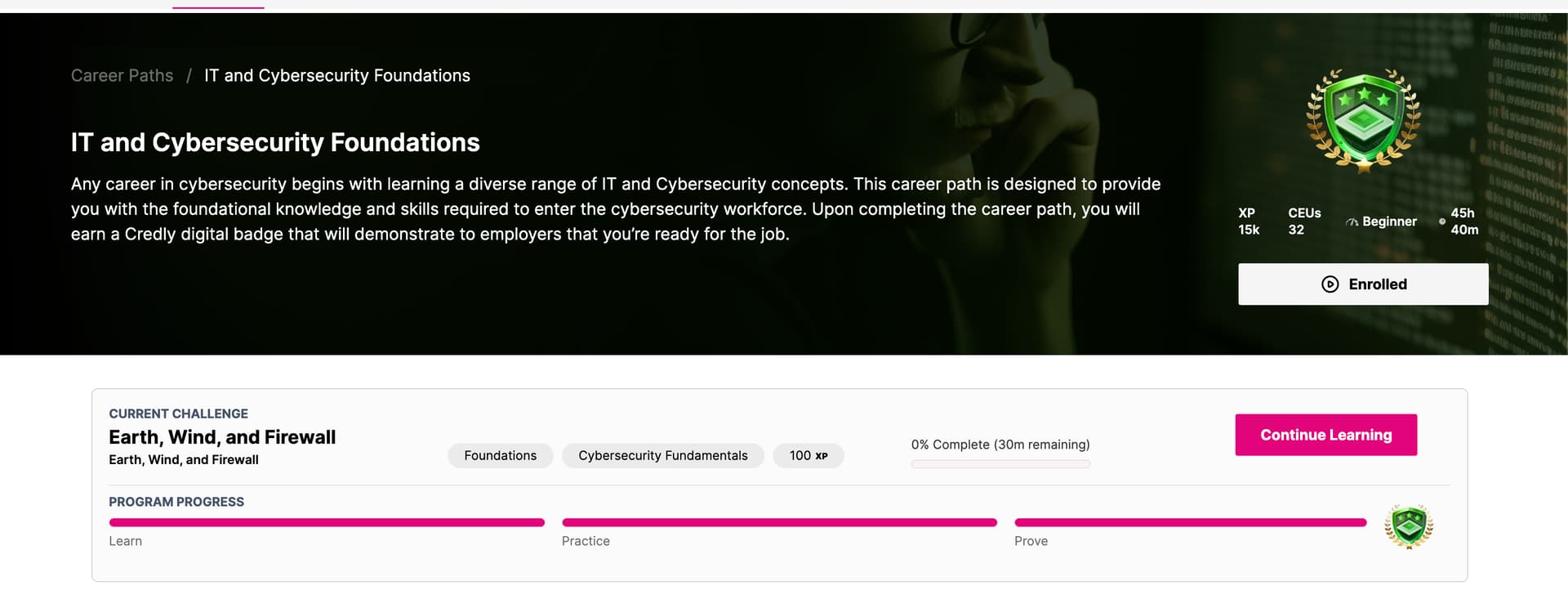Click the 0% Complete progress bar
1568x608 pixels.
coord(1000,464)
